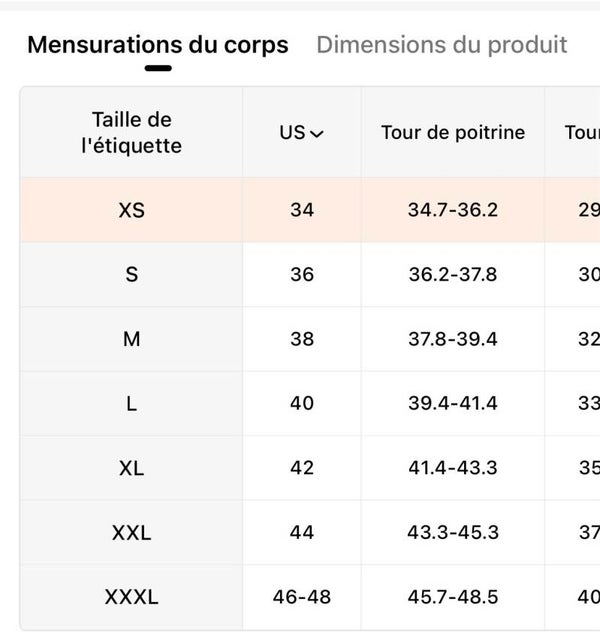
Task: Pick the XXL size label cell
Action: (x=131, y=533)
